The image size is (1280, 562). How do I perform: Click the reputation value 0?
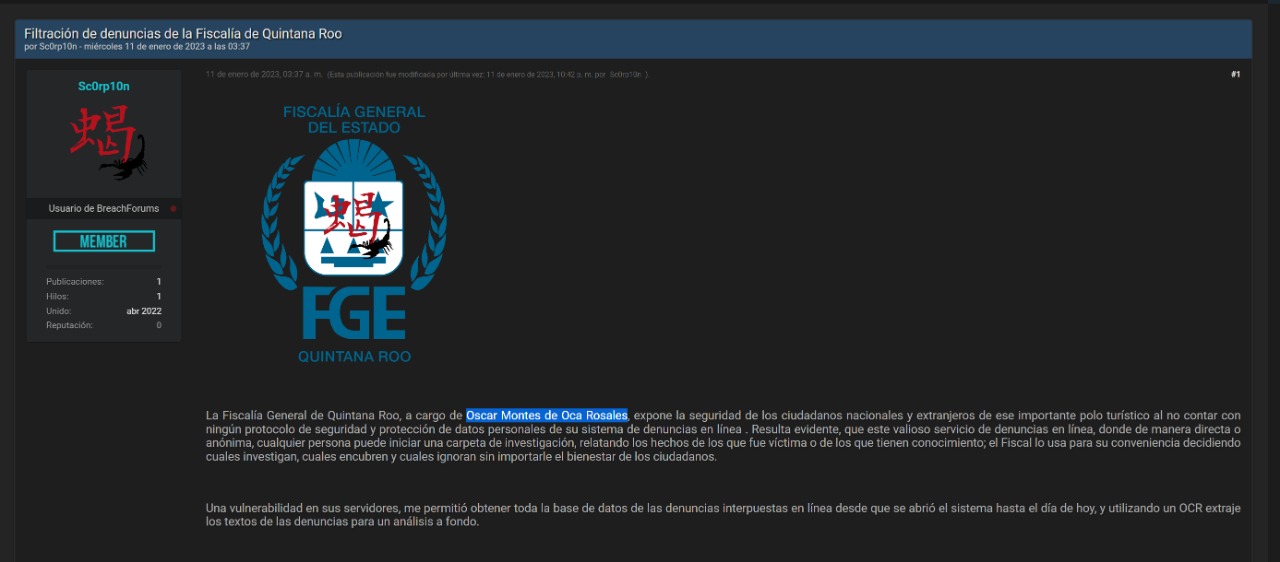coord(159,326)
